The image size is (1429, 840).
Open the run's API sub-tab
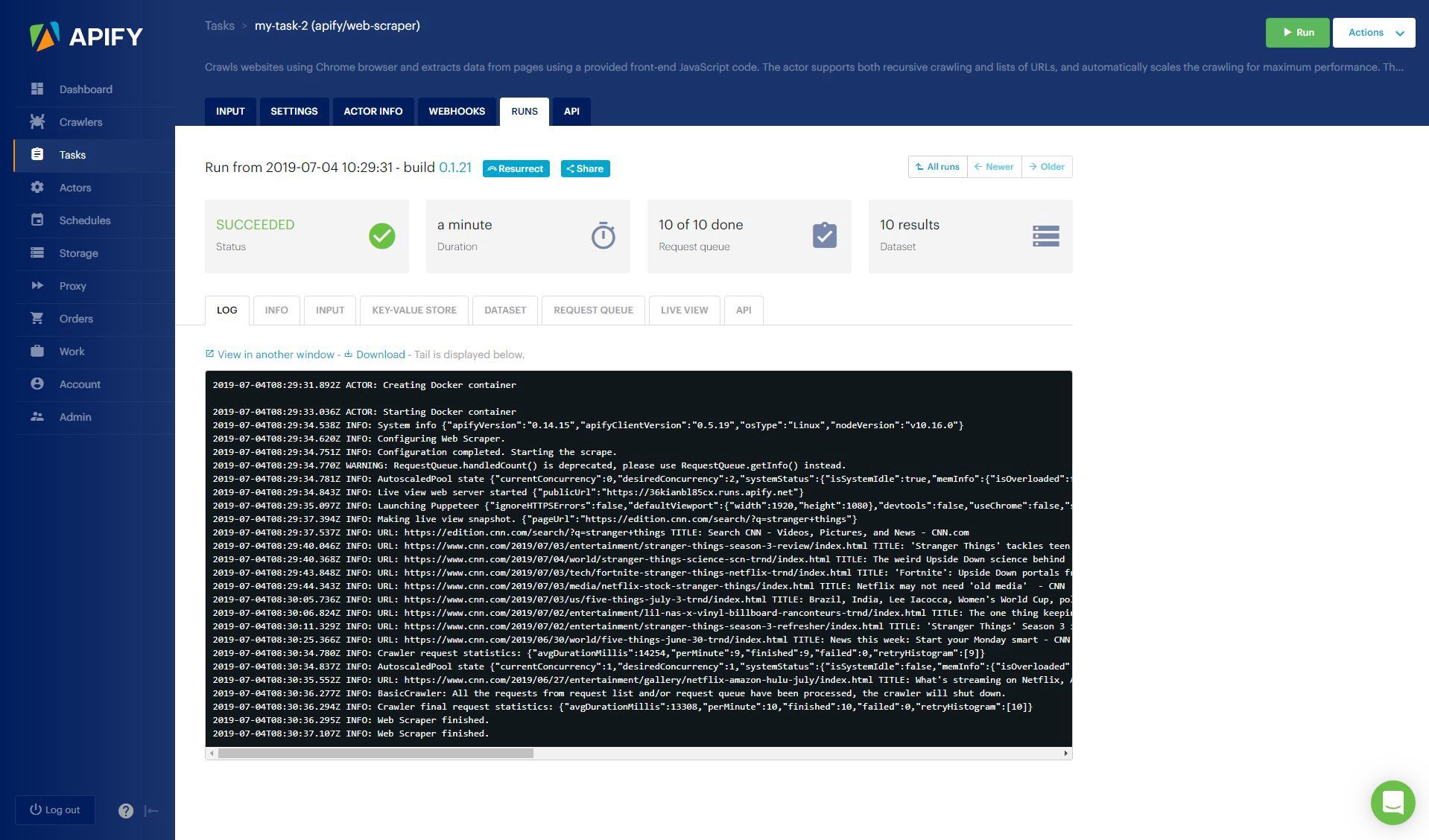point(744,311)
